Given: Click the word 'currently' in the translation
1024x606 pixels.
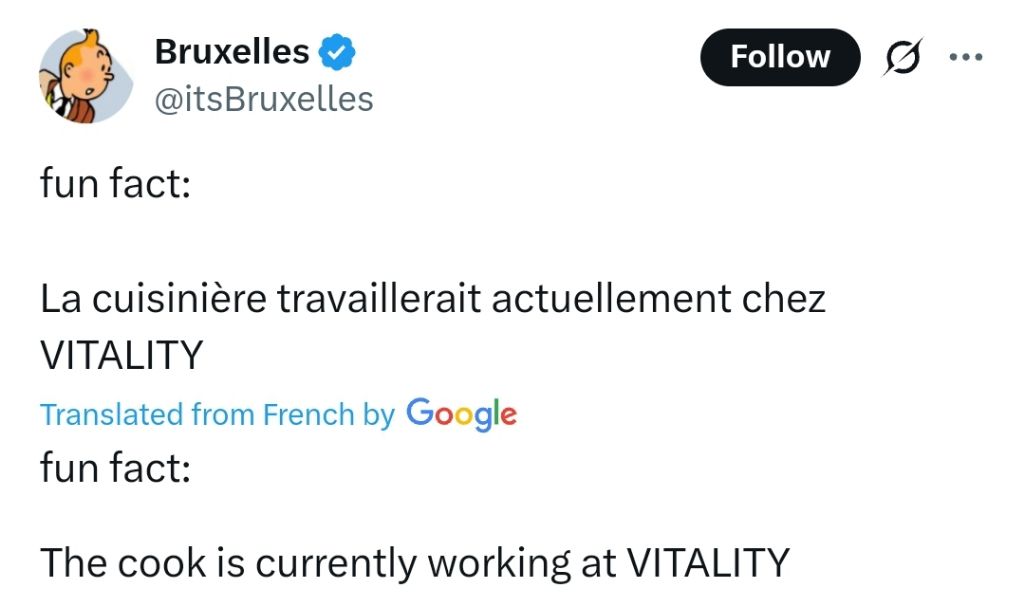Looking at the screenshot, I should [x=336, y=564].
